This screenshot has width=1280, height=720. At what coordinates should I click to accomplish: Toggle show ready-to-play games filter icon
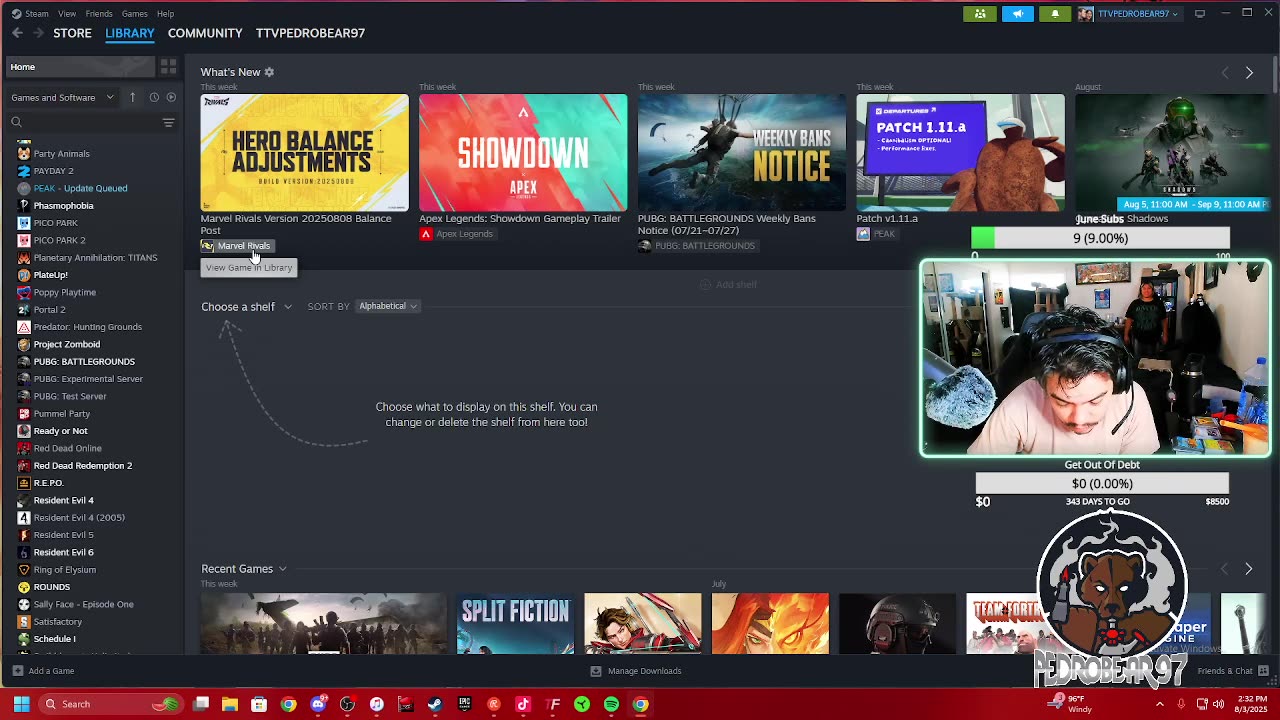[171, 97]
